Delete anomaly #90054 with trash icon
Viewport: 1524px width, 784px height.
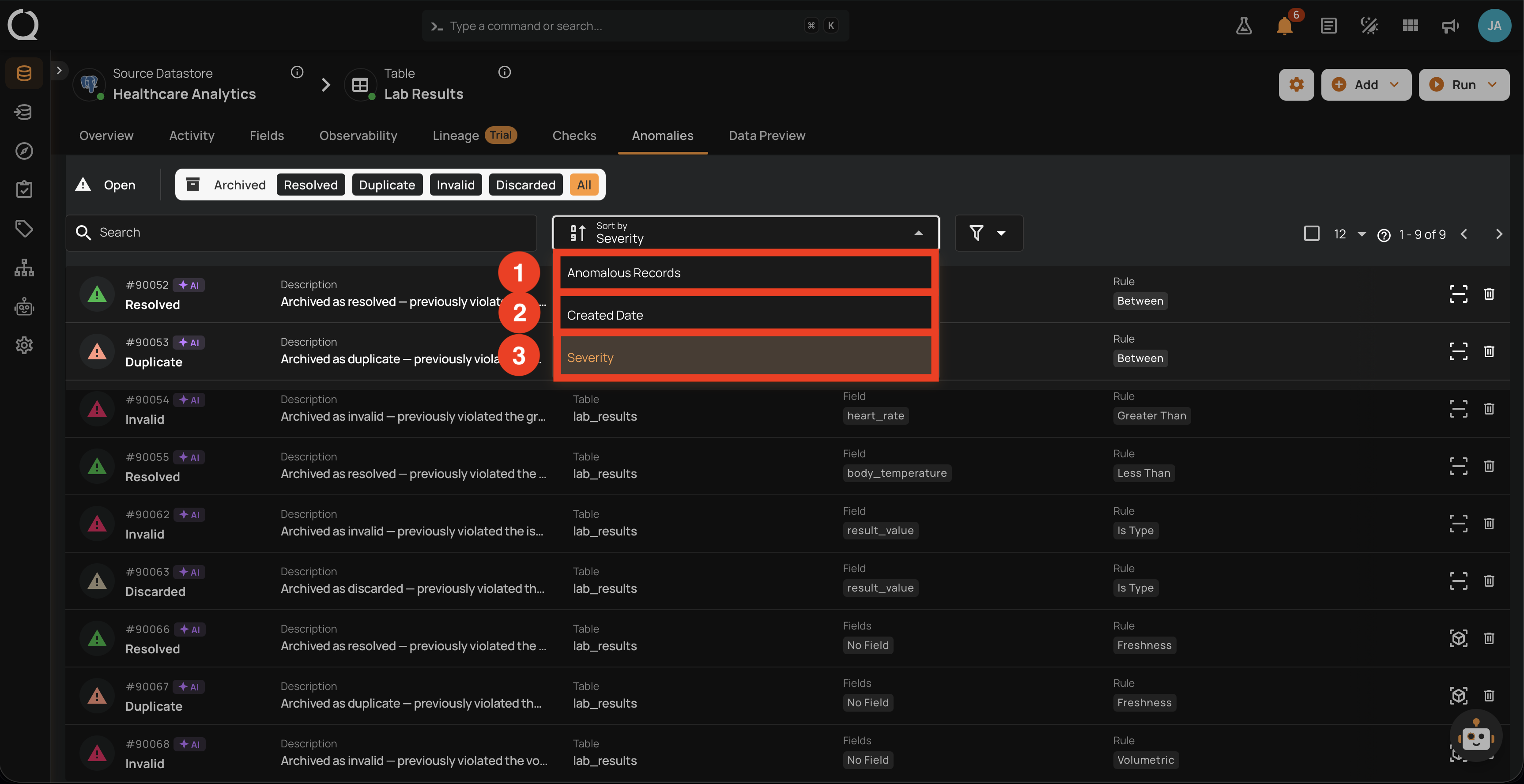pos(1489,409)
